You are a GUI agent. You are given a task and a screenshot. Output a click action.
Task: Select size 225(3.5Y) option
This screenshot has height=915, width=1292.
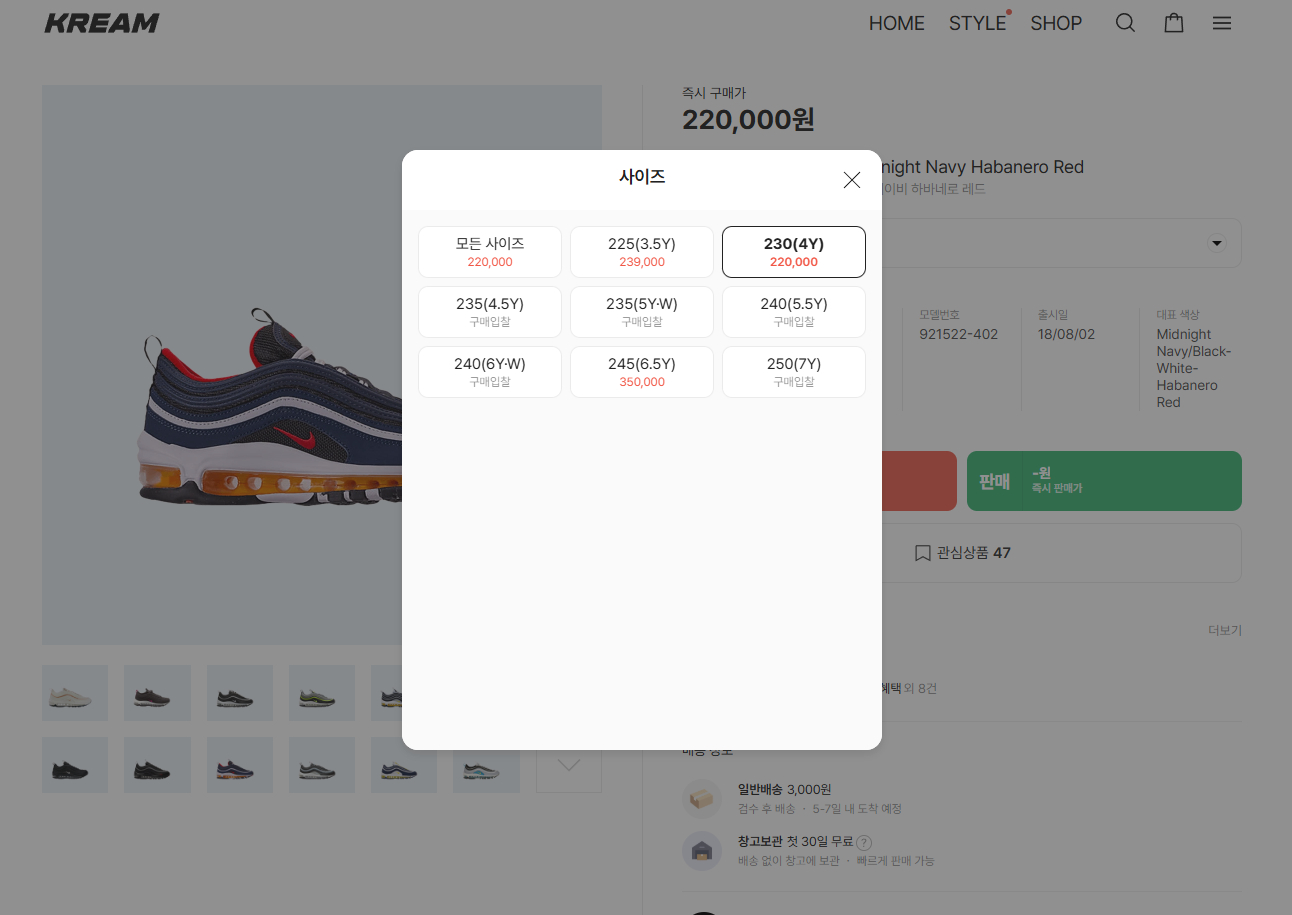click(x=641, y=252)
